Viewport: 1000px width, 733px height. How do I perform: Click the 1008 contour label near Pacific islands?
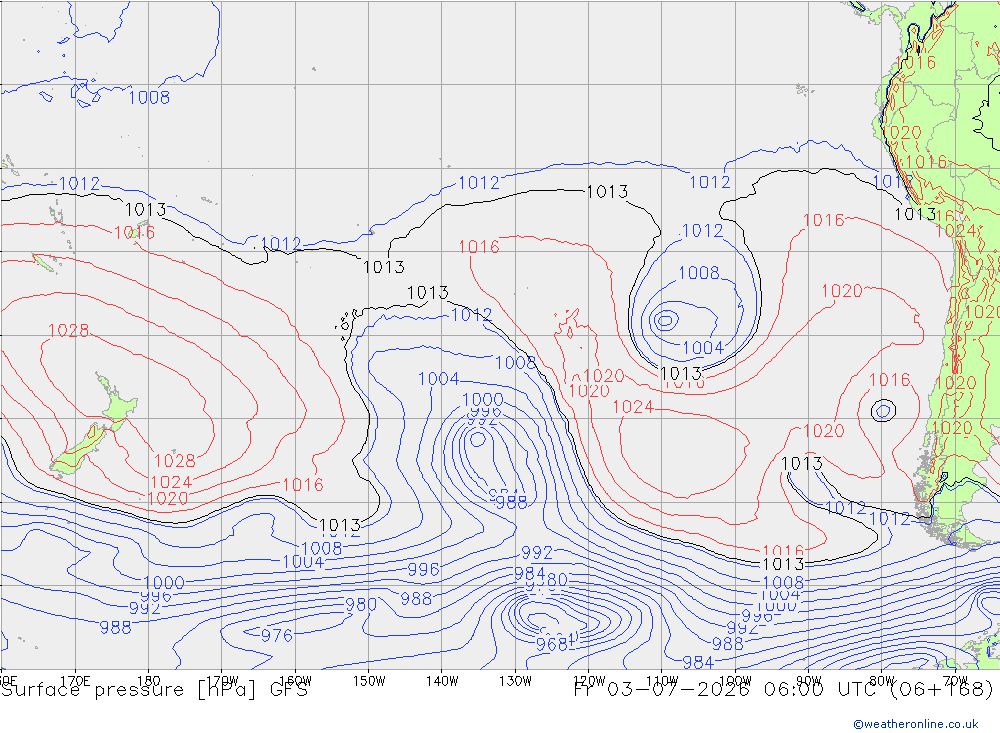[149, 98]
